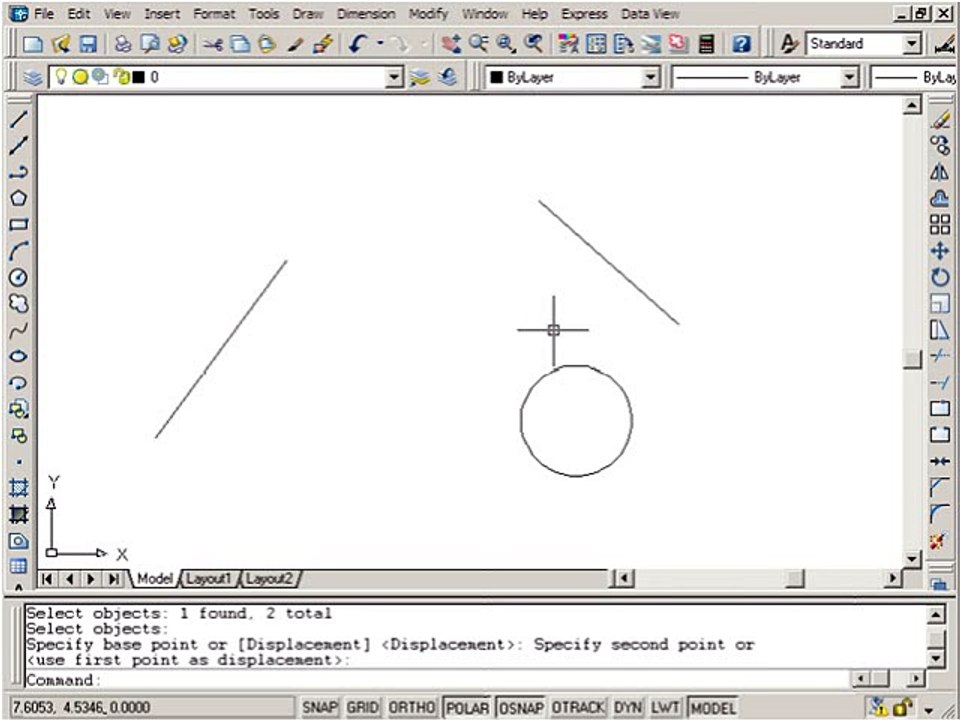Viewport: 960px width, 720px height.
Task: Select the Ellipse tool
Action: coord(18,356)
